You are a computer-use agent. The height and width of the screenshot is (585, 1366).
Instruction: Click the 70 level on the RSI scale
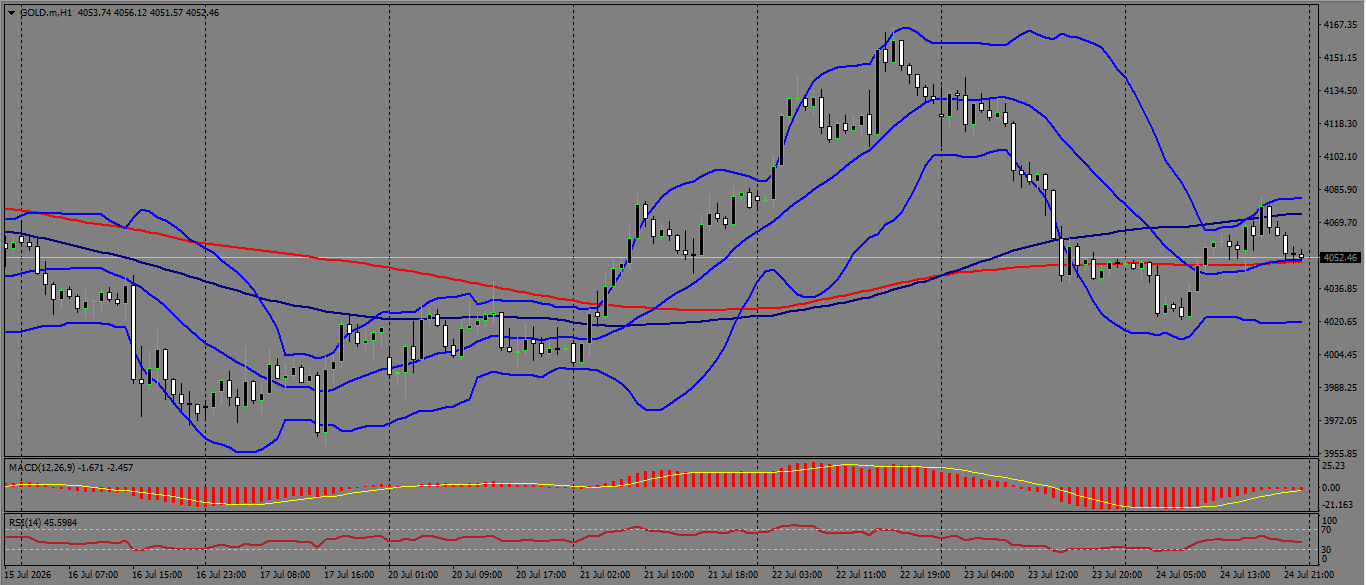pyautogui.click(x=1328, y=532)
